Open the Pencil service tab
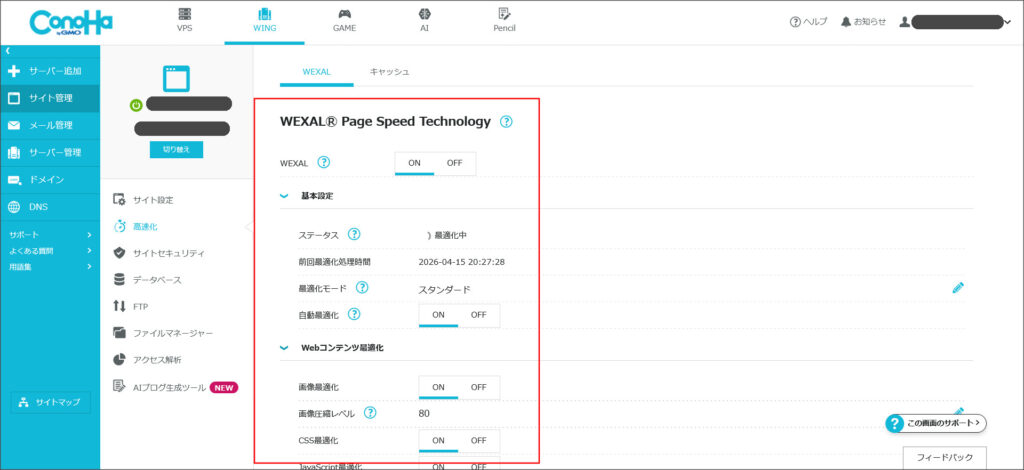 point(504,20)
